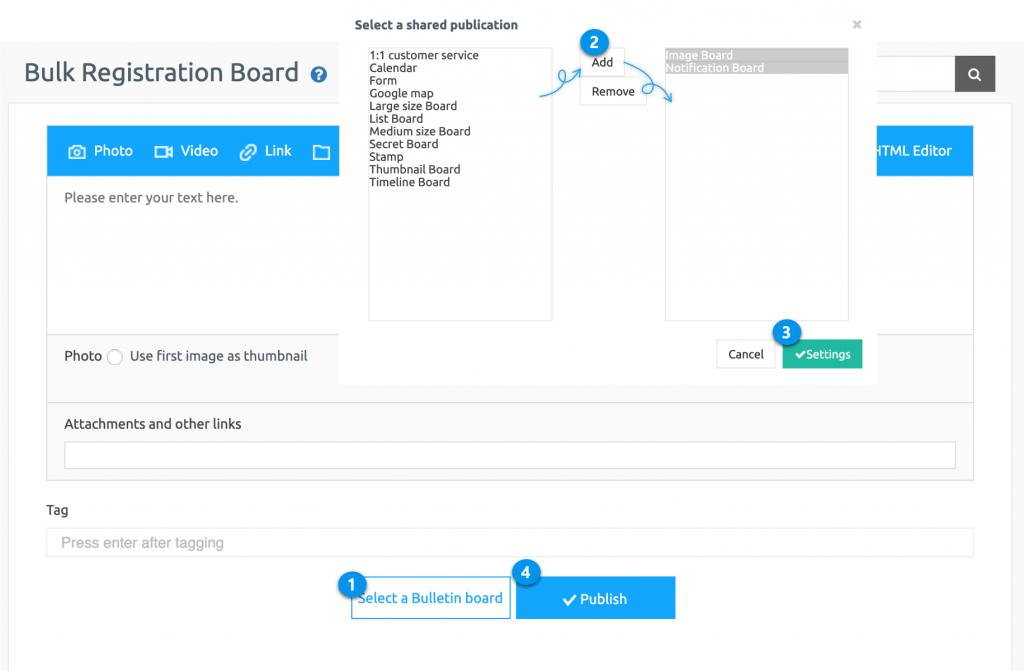1024x671 pixels.
Task: Click the Tag input field
Action: click(510, 542)
